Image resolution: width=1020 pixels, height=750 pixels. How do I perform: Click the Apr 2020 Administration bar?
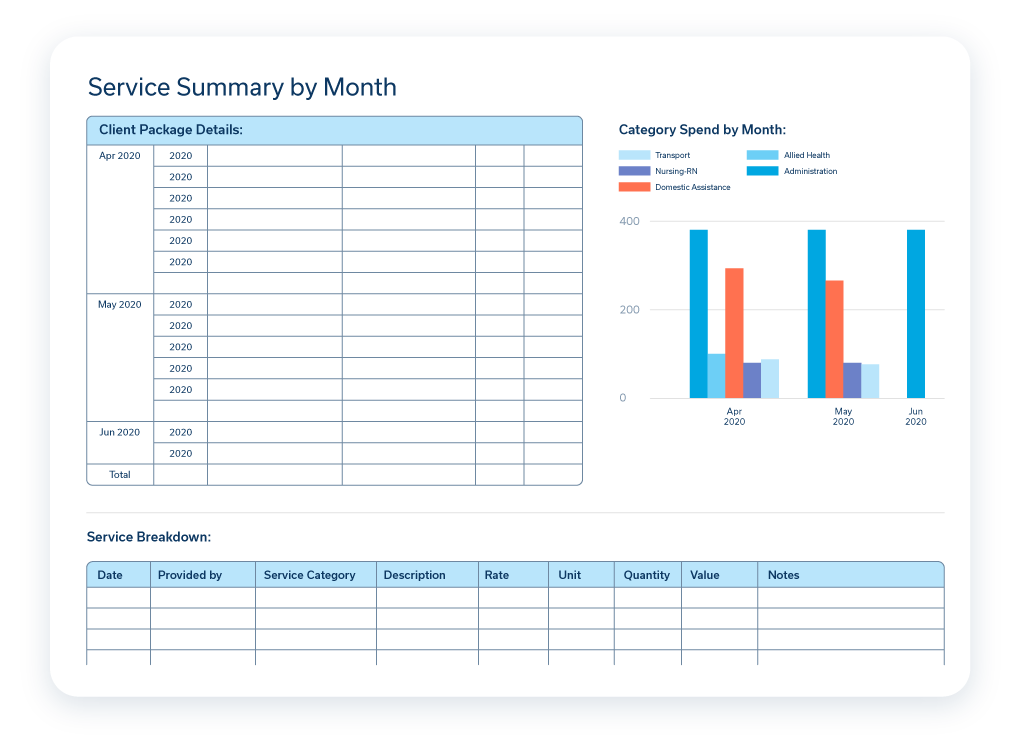(698, 314)
